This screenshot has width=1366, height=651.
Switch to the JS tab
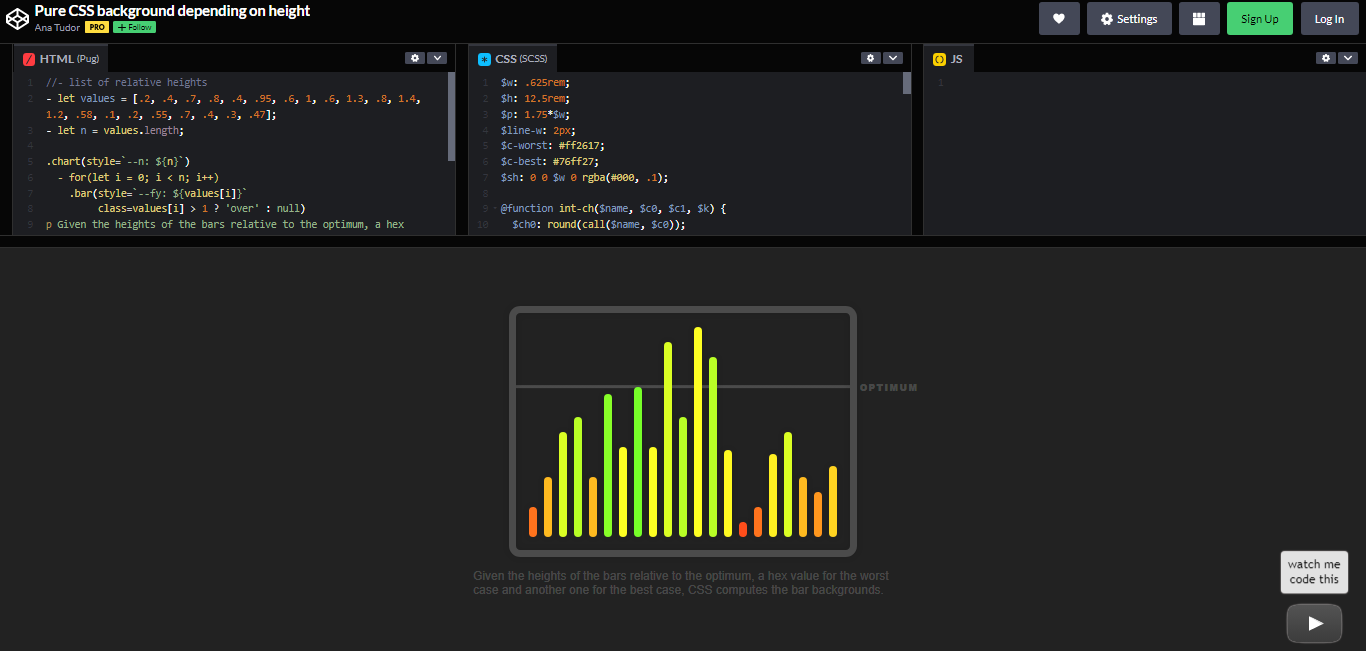tap(949, 58)
